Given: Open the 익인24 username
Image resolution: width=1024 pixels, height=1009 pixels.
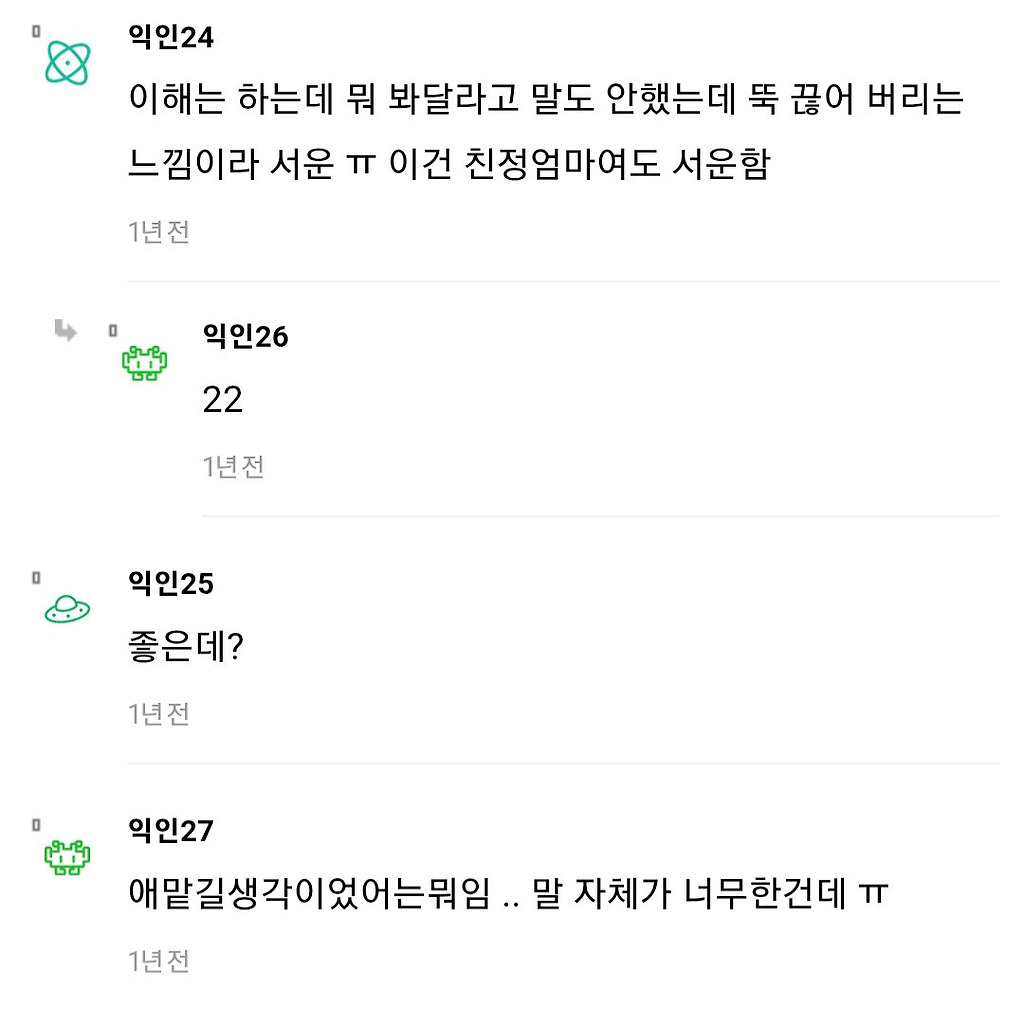Looking at the screenshot, I should (171, 37).
